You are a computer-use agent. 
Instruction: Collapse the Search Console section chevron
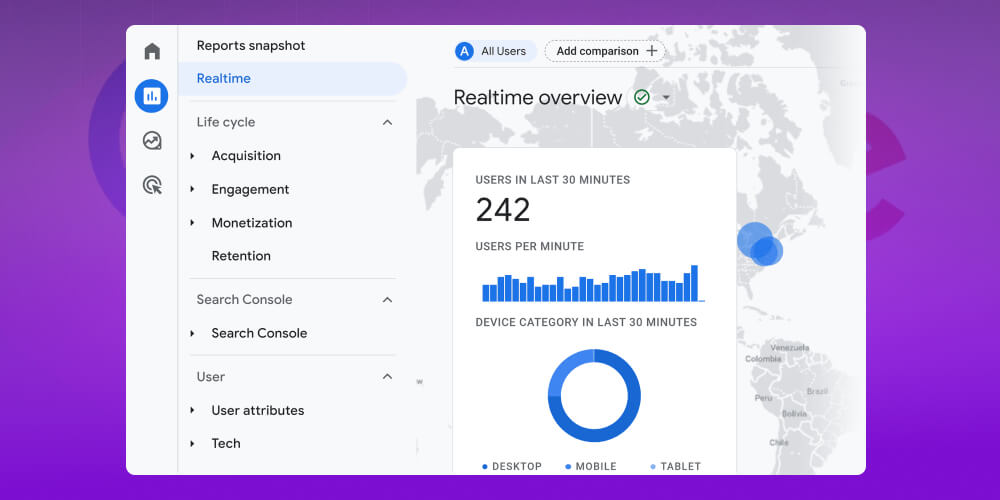387,300
